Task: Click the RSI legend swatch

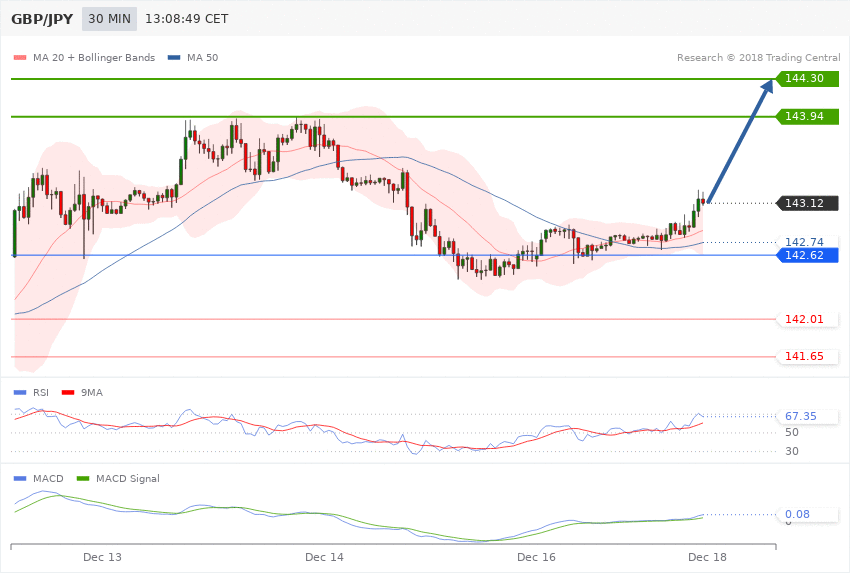Action: coord(20,392)
